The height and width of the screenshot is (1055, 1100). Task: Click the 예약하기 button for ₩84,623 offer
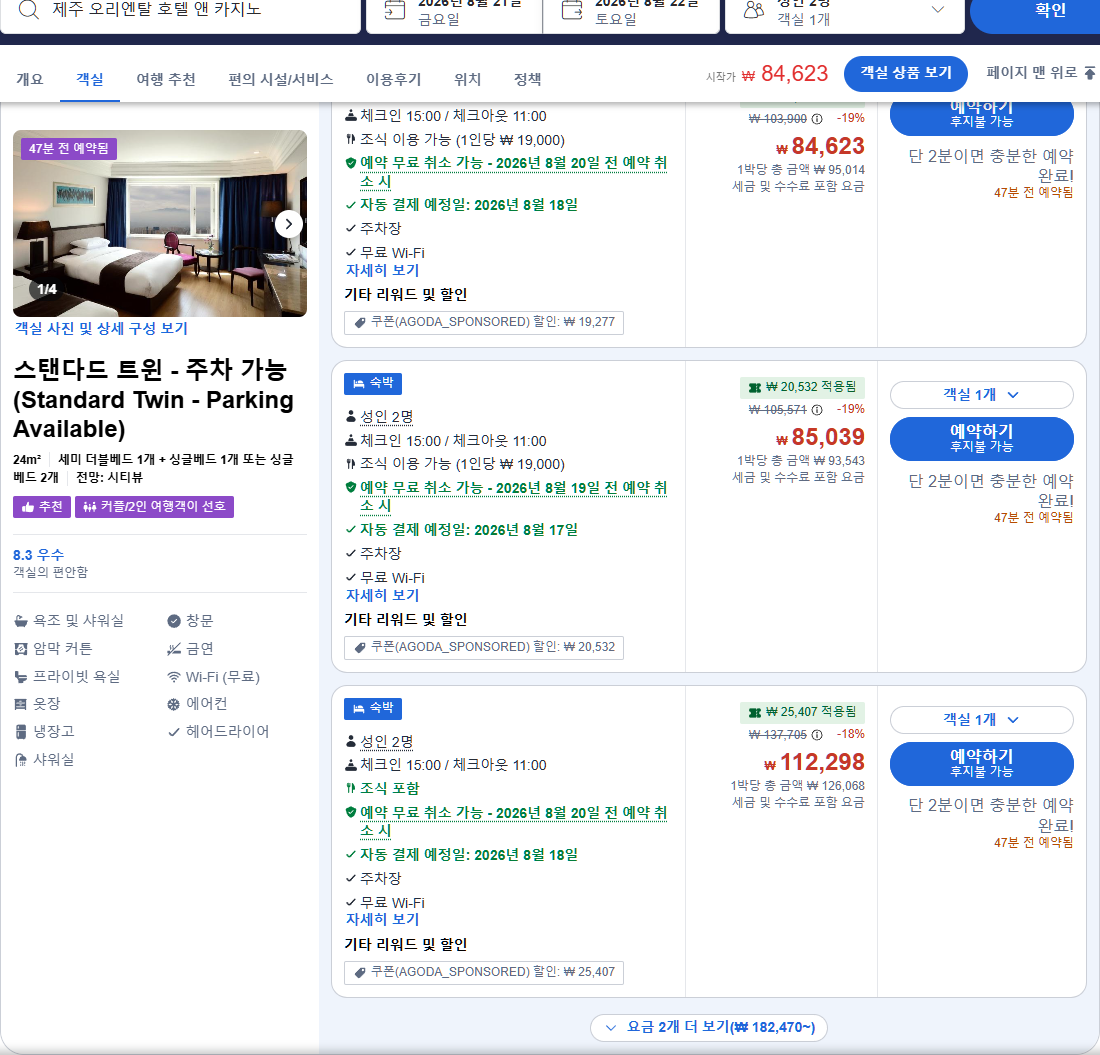[x=981, y=118]
